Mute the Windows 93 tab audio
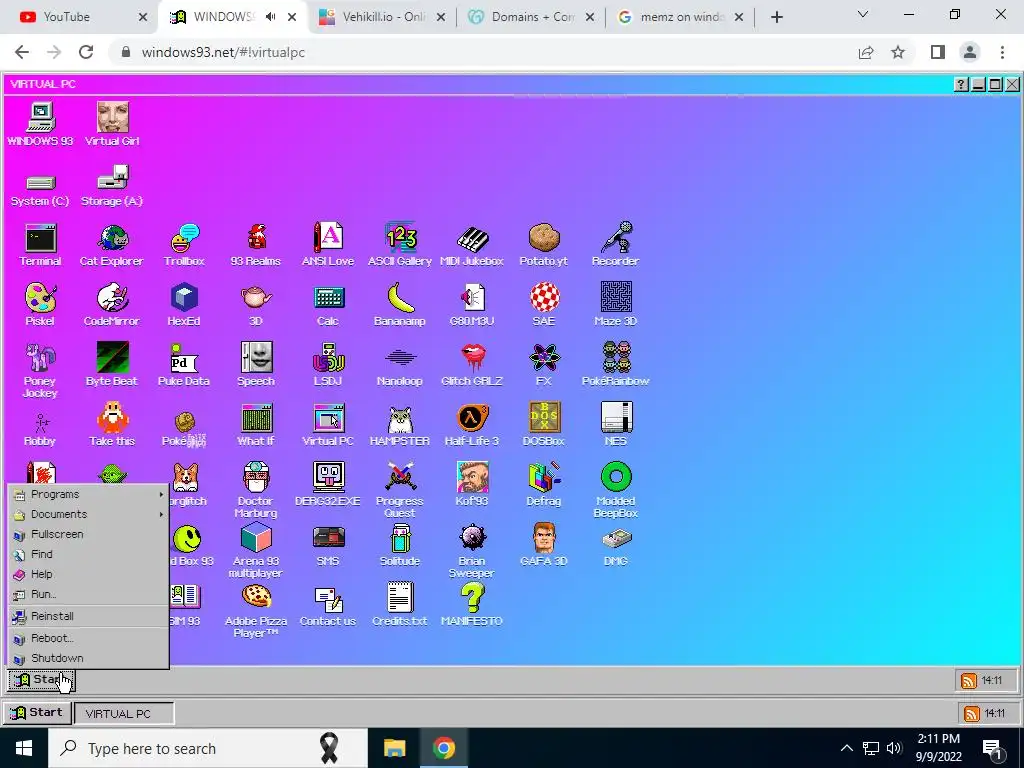The height and width of the screenshot is (768, 1024). tap(270, 17)
